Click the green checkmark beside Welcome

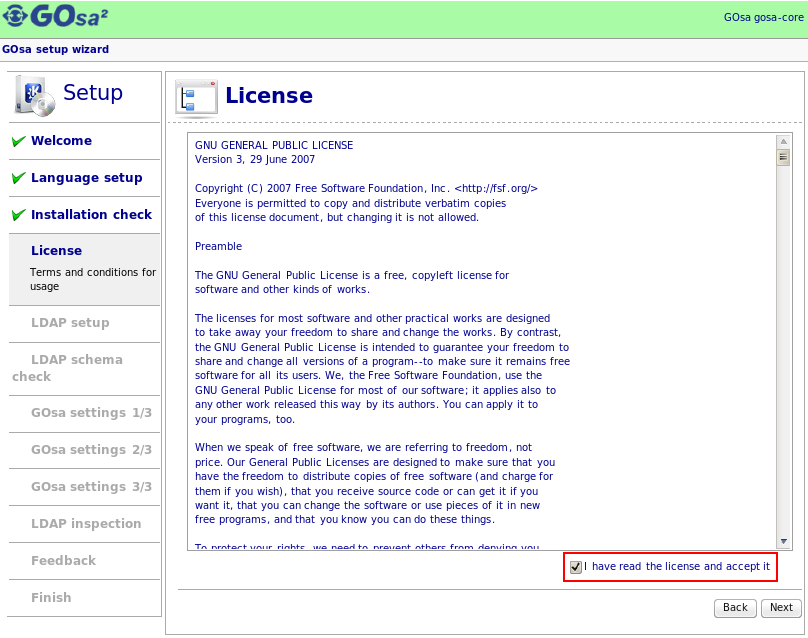coord(18,142)
